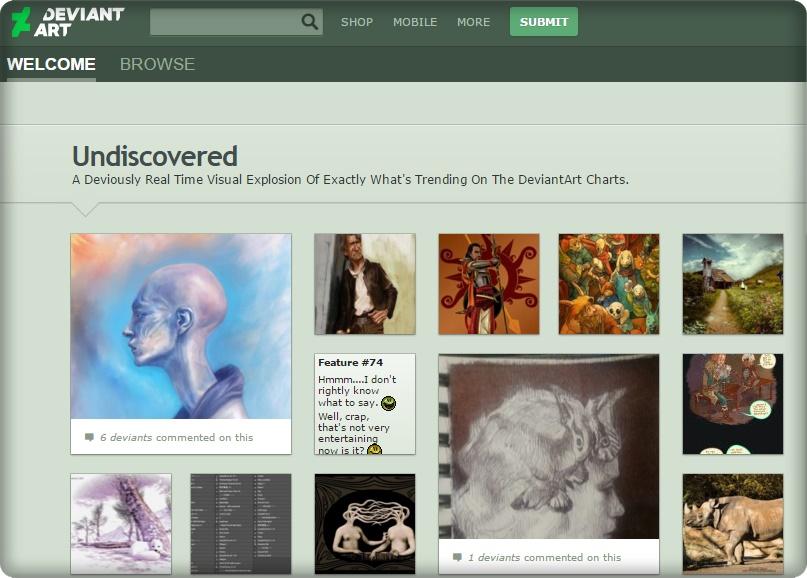Click comment bubble icon under pencil sketch
This screenshot has height=578, width=807.
tap(457, 557)
